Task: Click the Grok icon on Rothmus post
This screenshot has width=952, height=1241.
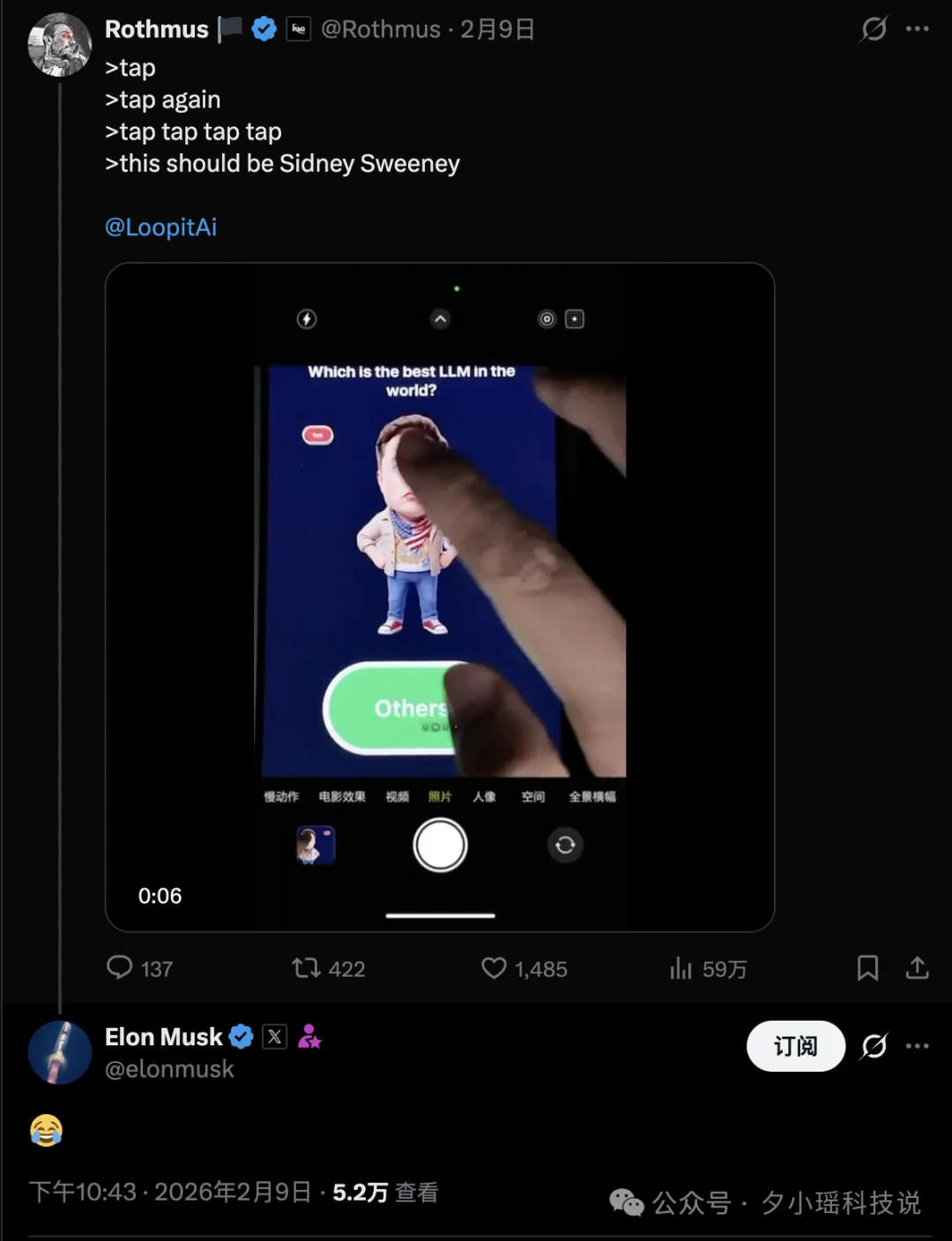Action: 874,30
